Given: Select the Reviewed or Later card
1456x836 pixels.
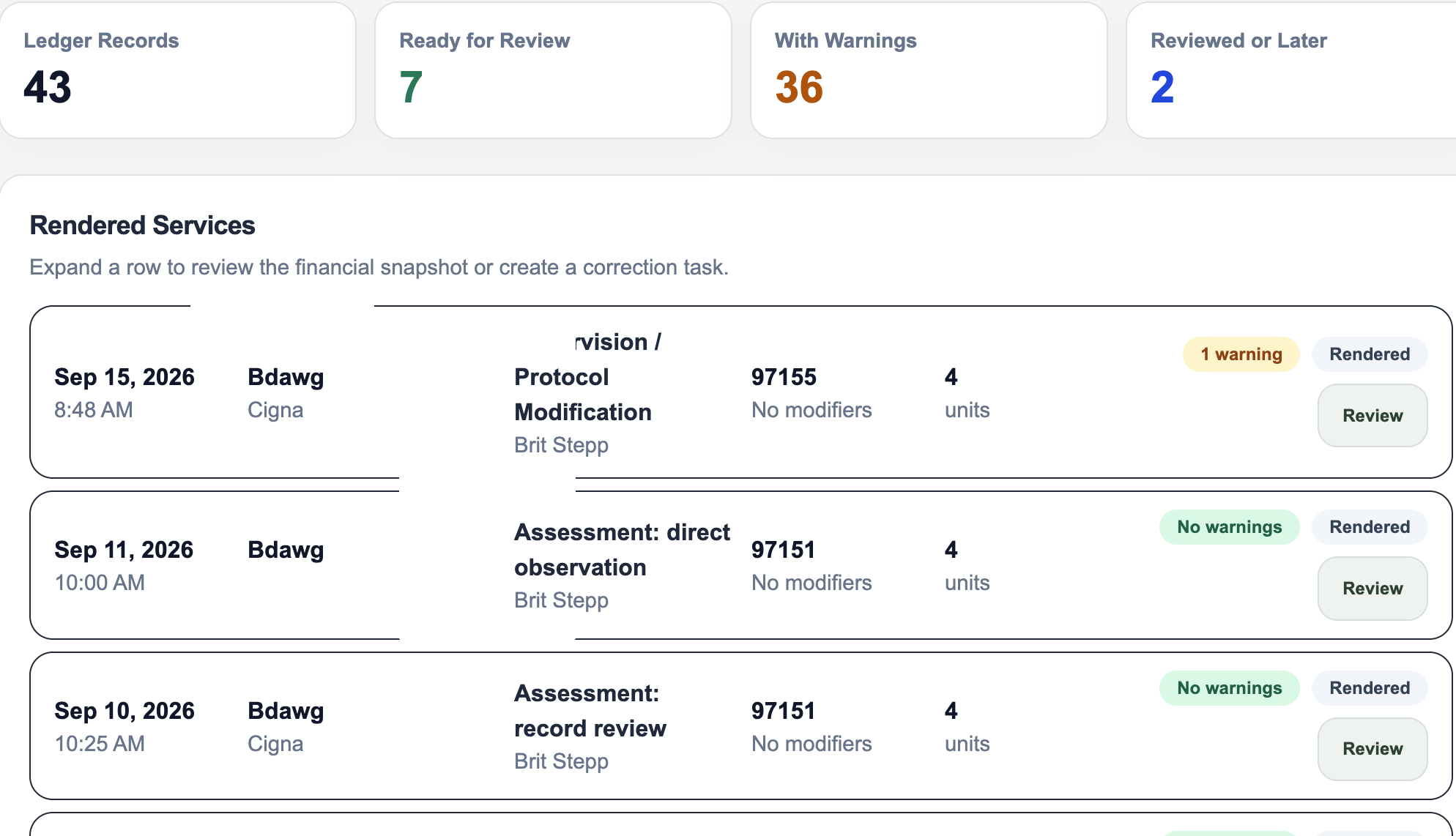Looking at the screenshot, I should tap(1291, 70).
